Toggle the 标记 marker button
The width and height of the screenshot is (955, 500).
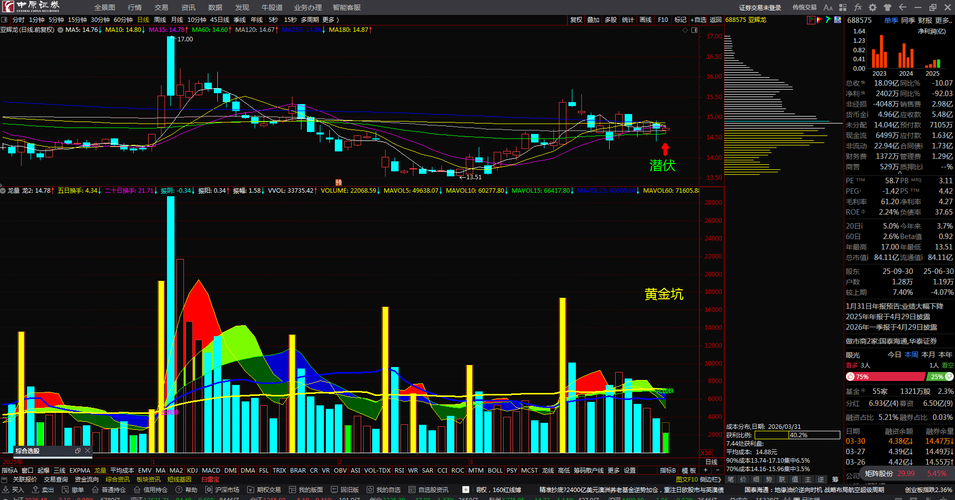pos(680,20)
